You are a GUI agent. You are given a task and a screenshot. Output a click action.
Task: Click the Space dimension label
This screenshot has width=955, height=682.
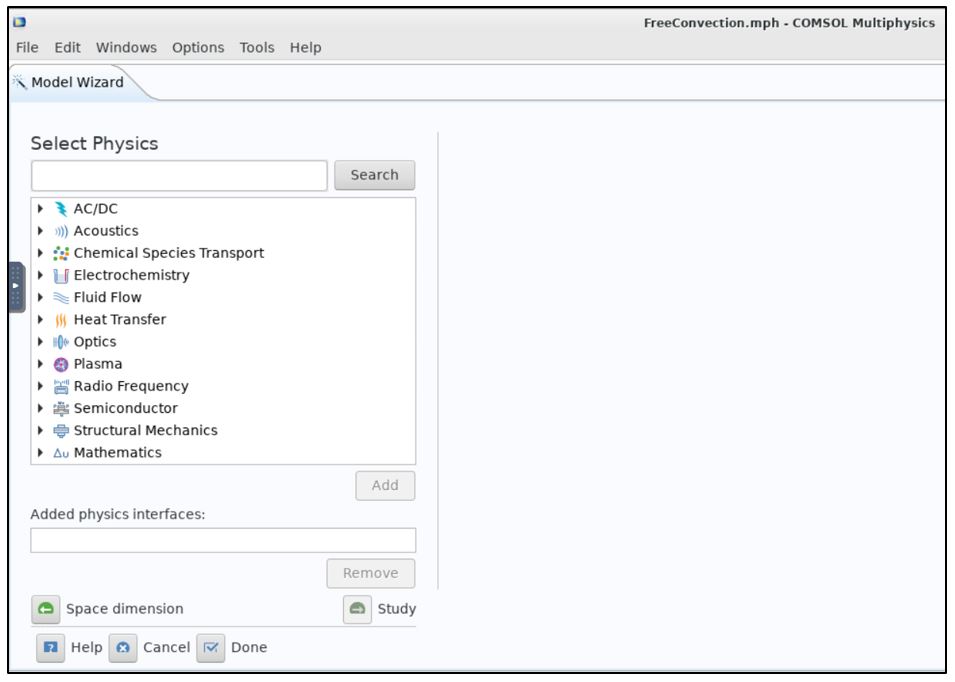pyautogui.click(x=124, y=609)
